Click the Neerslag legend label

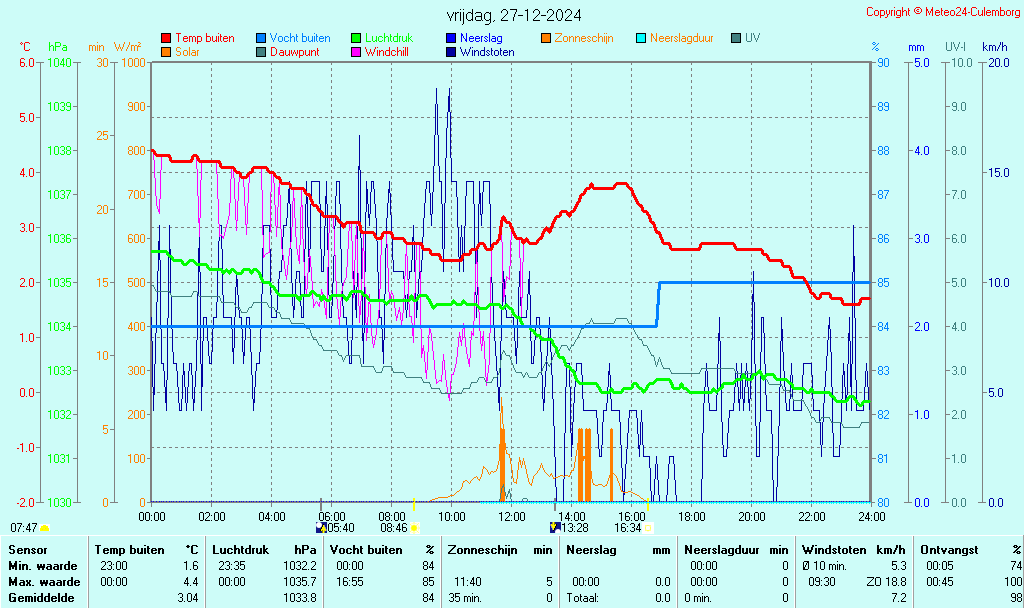[481, 38]
